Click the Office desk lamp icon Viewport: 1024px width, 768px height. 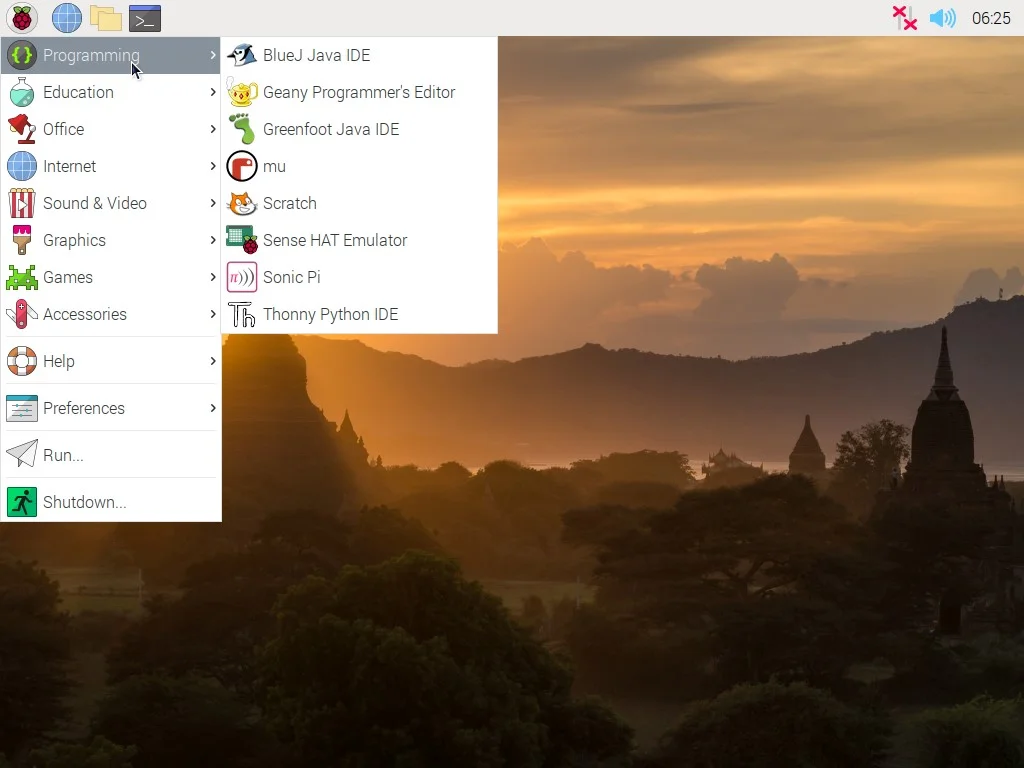22,129
